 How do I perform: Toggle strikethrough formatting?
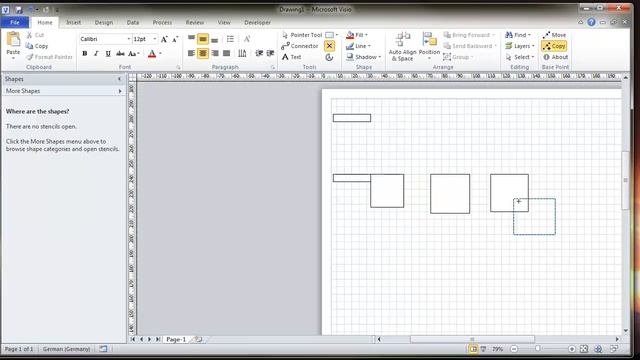coord(120,53)
